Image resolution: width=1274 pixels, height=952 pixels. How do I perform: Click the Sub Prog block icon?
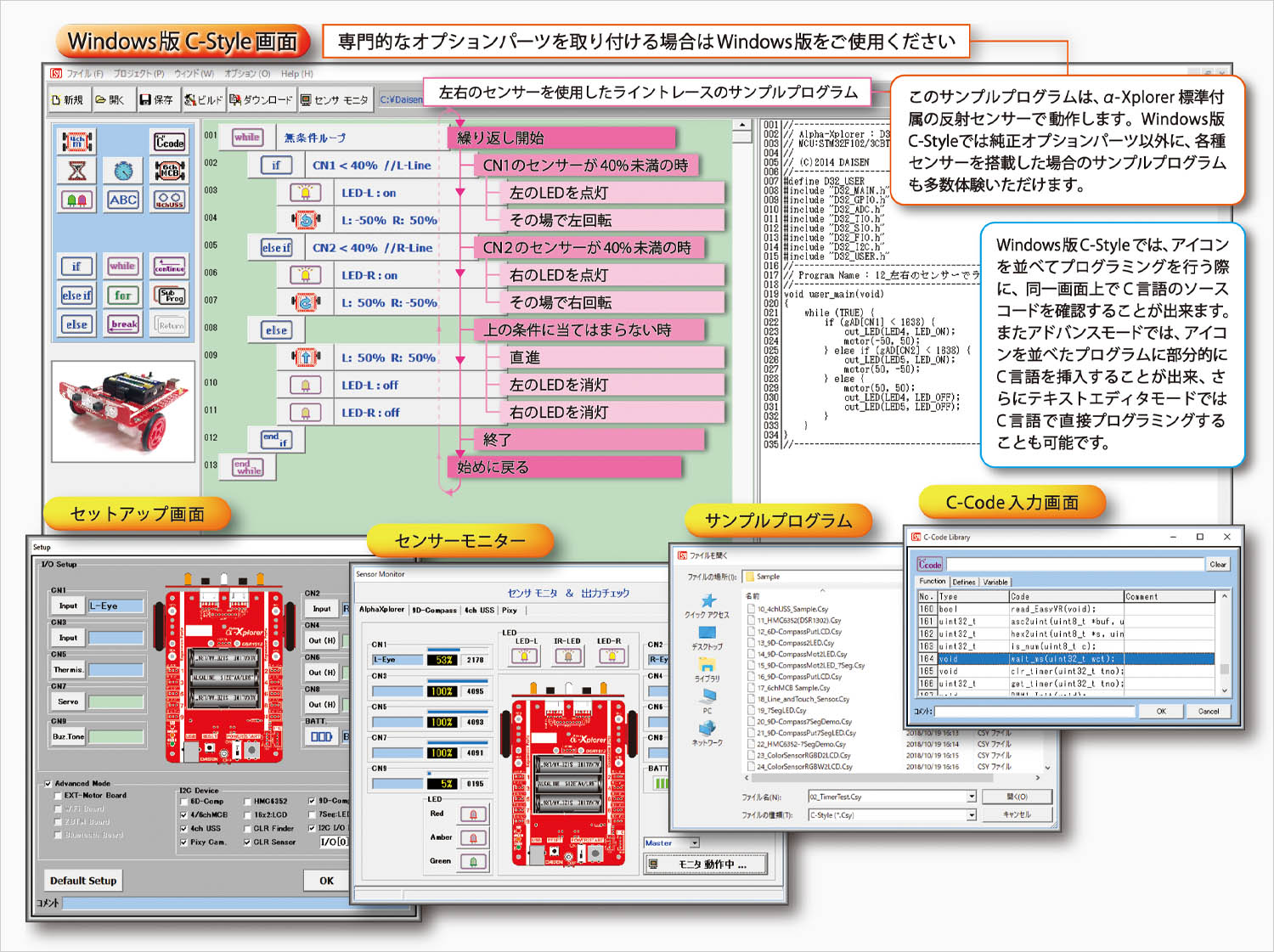(x=170, y=296)
